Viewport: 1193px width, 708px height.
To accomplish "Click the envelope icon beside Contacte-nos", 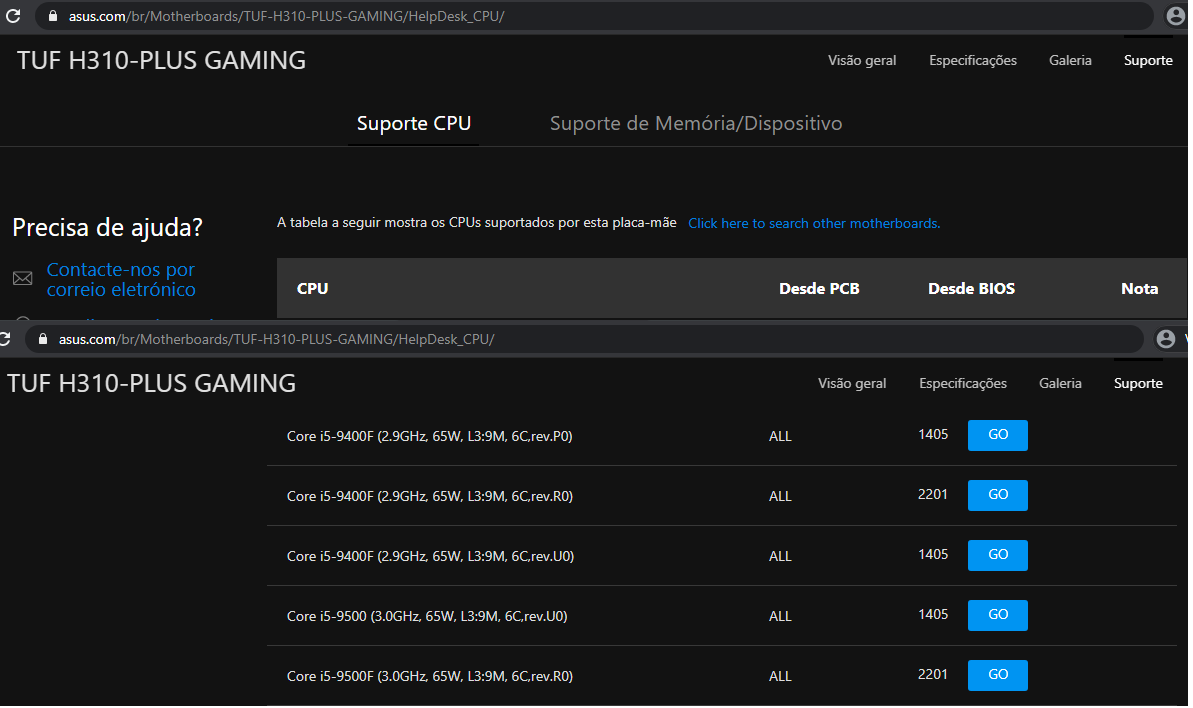I will [x=23, y=279].
